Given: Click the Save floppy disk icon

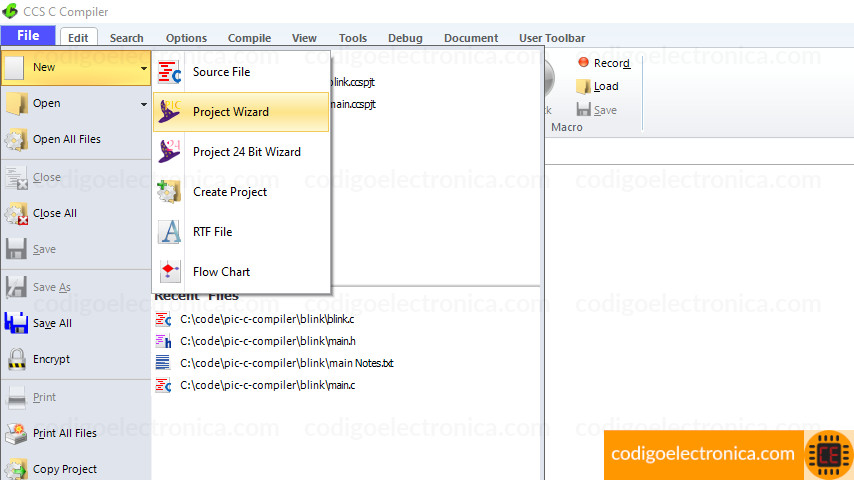Looking at the screenshot, I should (x=16, y=250).
